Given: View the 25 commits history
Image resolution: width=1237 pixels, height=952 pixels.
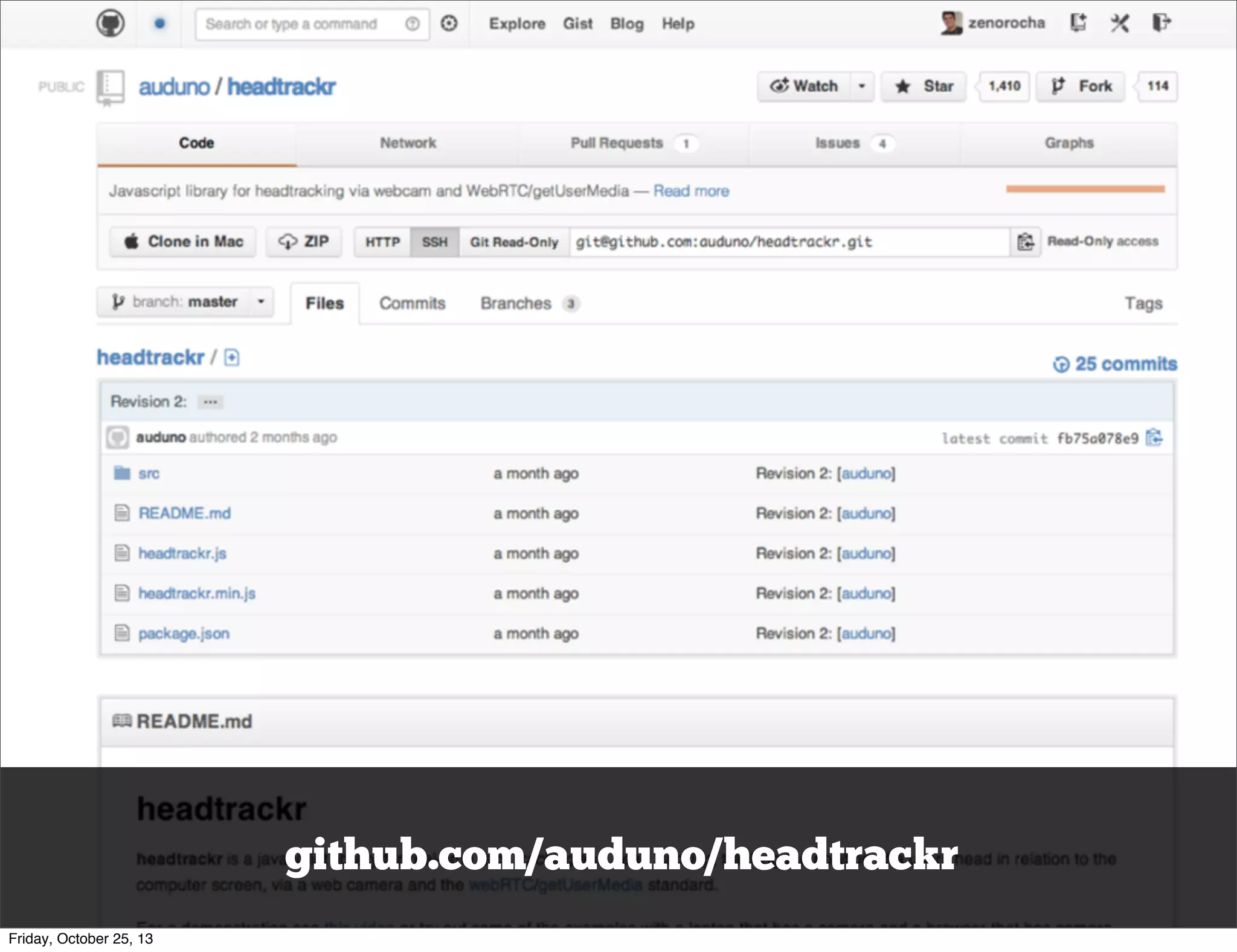Looking at the screenshot, I should tap(1115, 364).
